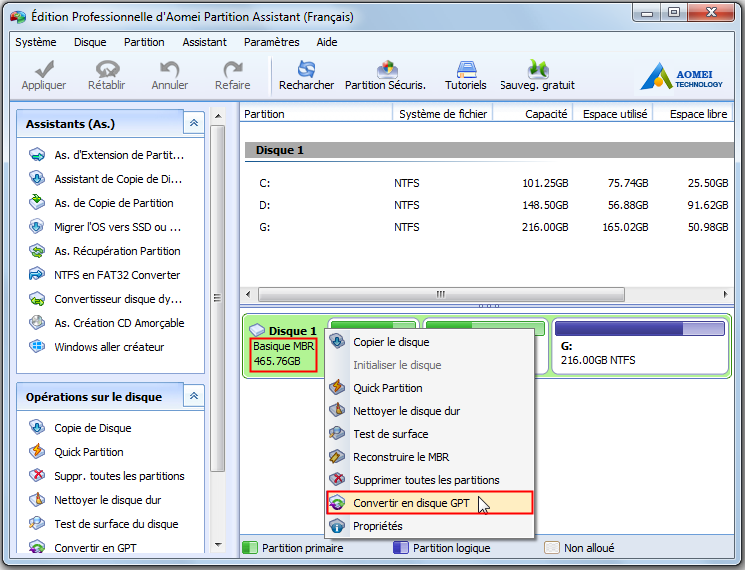Sort by the Partition column header

[x=316, y=114]
